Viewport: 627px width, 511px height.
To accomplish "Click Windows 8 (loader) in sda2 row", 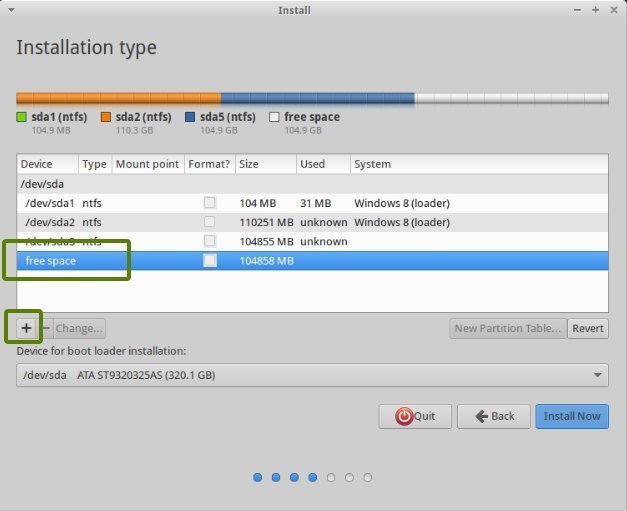I will click(x=402, y=222).
